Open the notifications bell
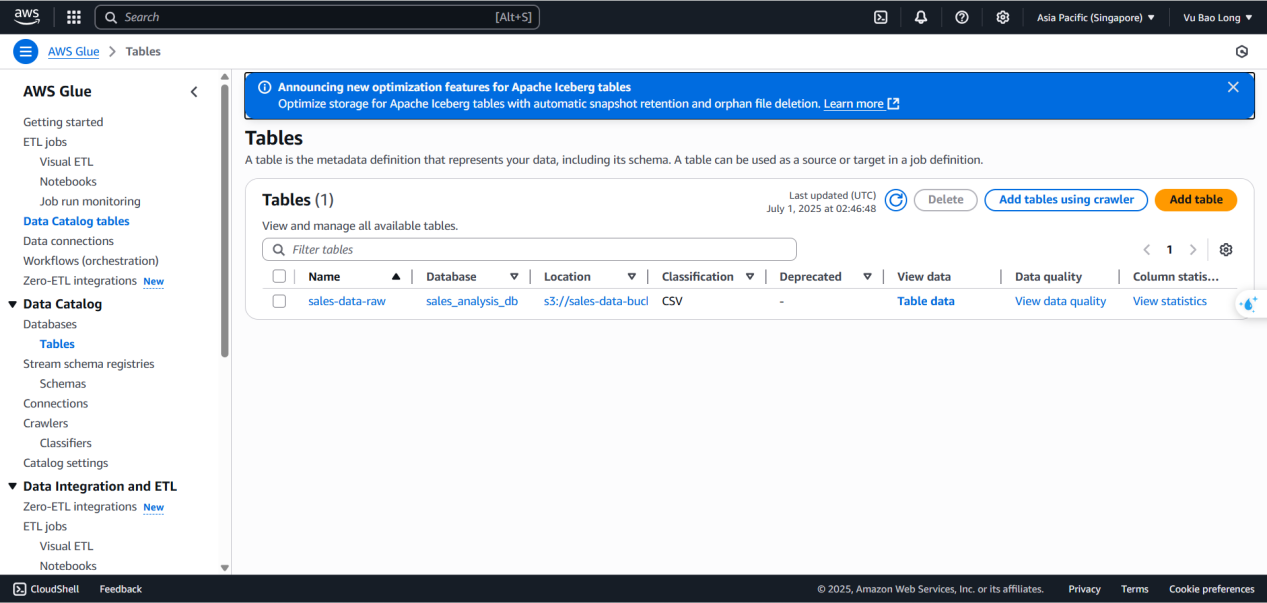Viewport: 1267px width, 603px height. 921,17
